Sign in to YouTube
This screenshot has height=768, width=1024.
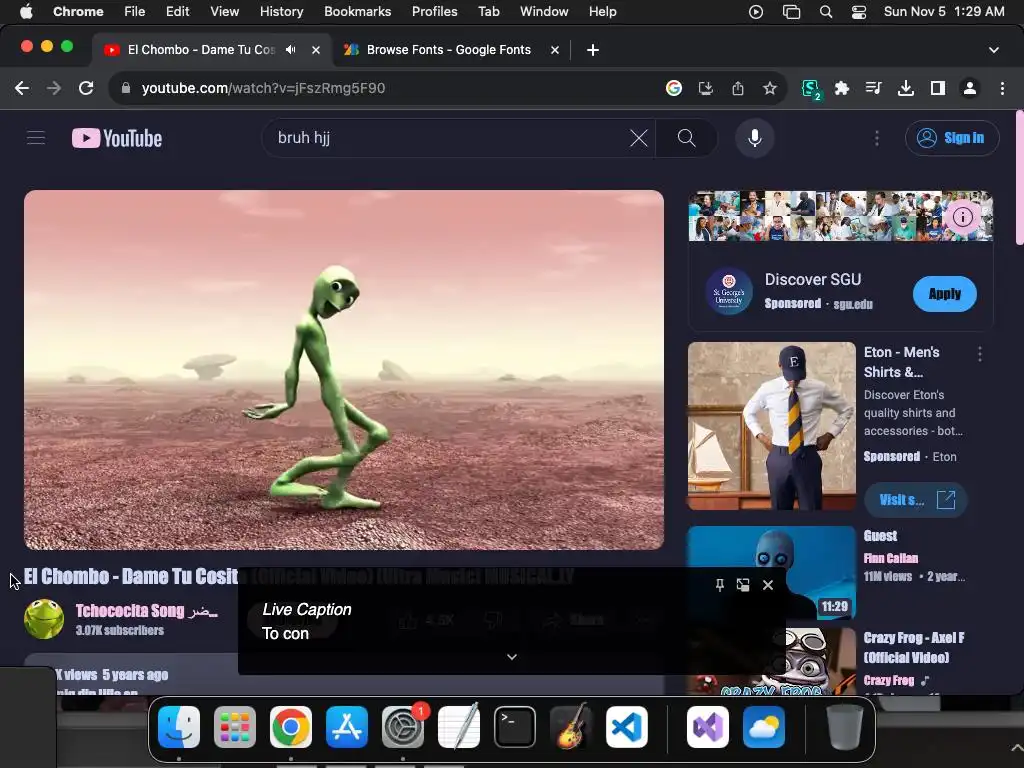[x=952, y=138]
